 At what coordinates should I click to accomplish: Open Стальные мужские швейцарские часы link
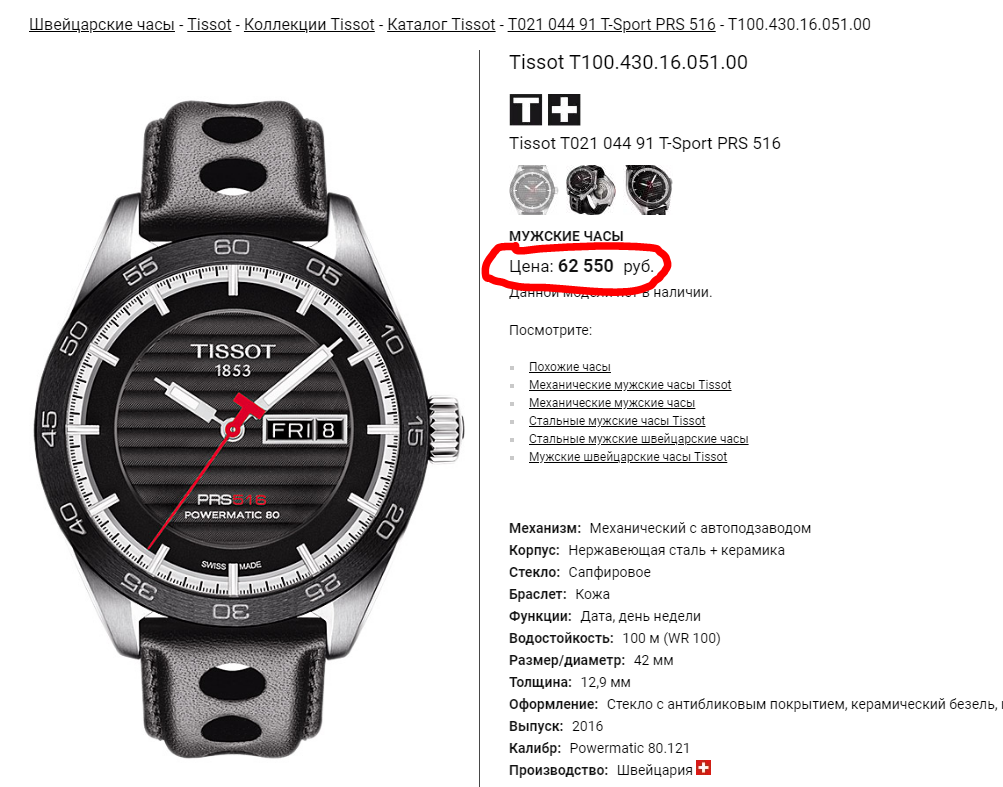[x=638, y=438]
